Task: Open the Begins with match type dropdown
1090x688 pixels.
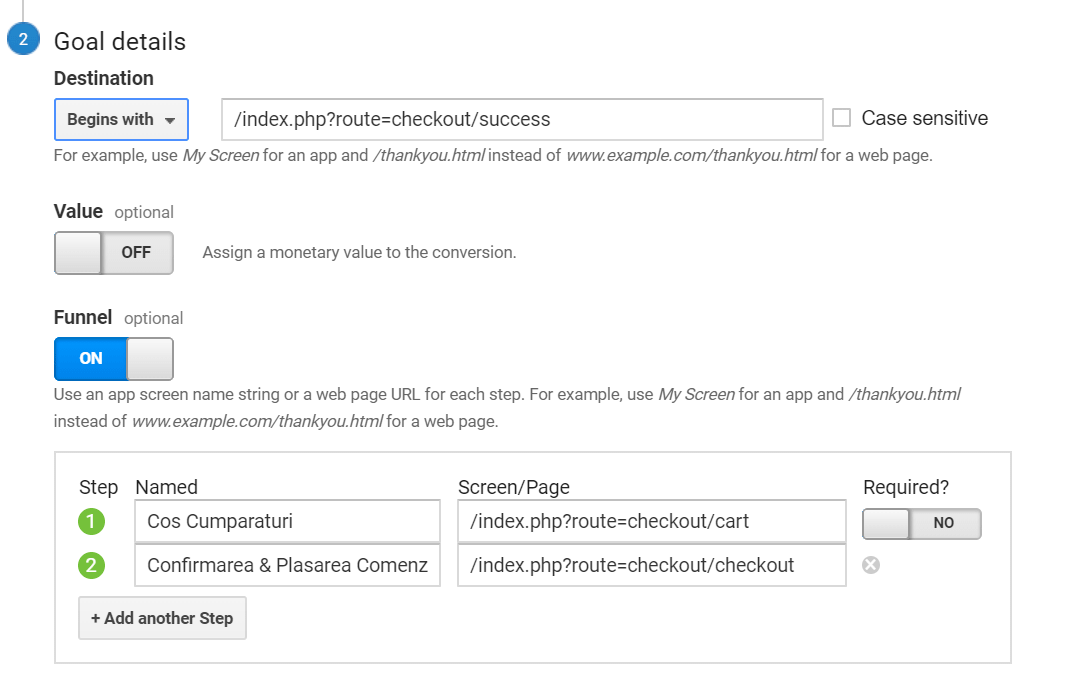Action: pyautogui.click(x=120, y=119)
